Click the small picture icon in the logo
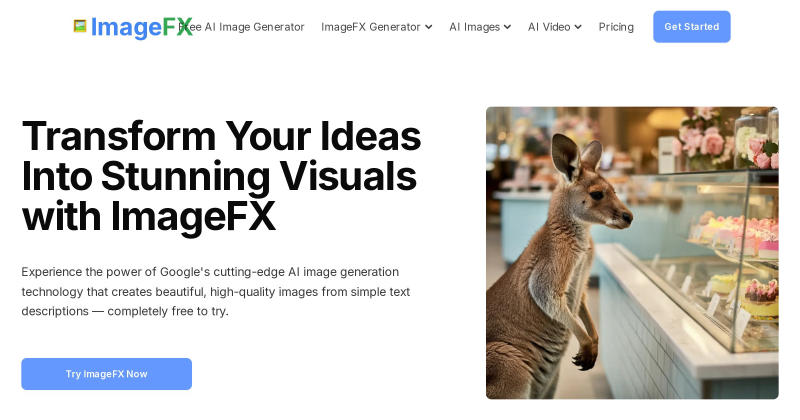The image size is (800, 420). tap(80, 26)
